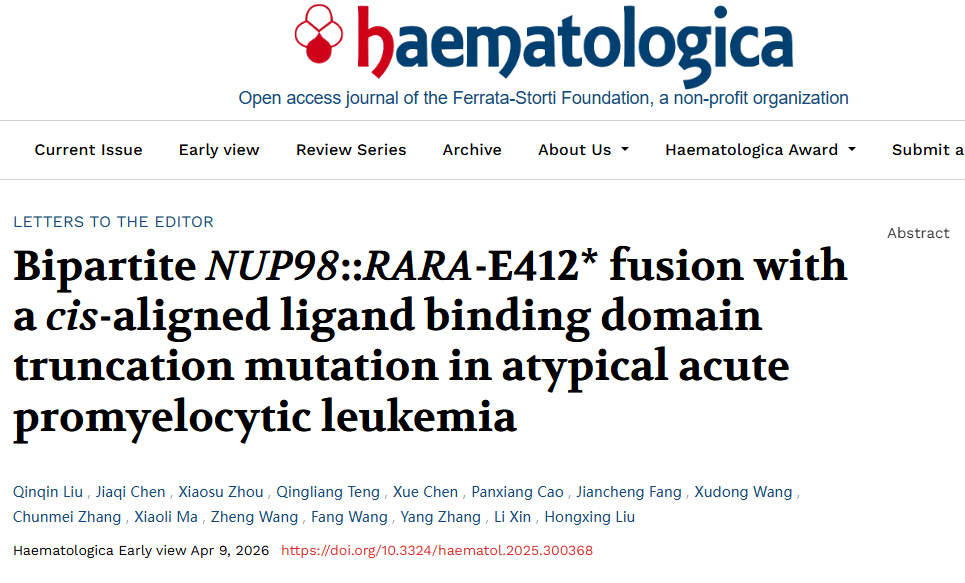Viewport: 965px width, 583px height.
Task: Click the Submit menu item
Action: point(927,150)
